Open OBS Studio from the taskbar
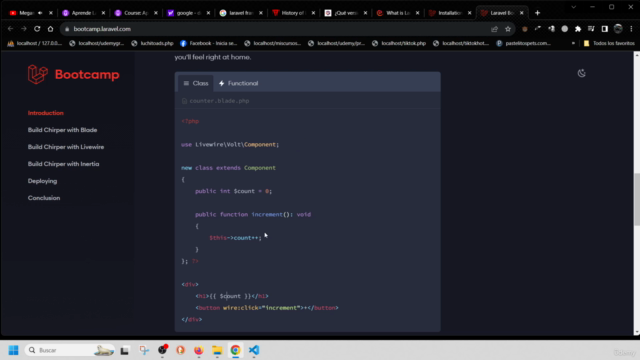The width and height of the screenshot is (640, 360). point(162,350)
